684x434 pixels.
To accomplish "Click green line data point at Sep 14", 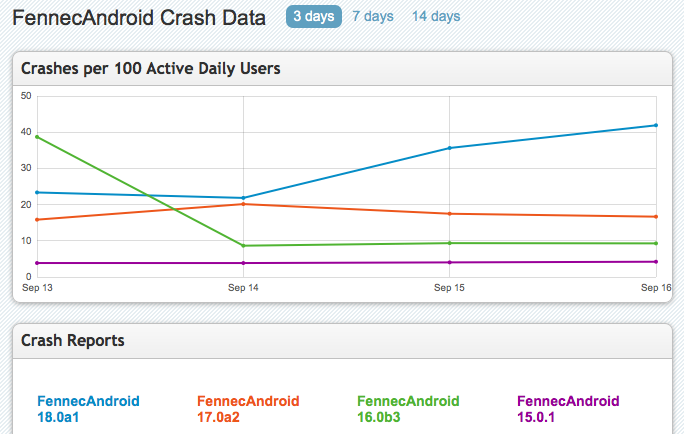I will click(x=244, y=246).
